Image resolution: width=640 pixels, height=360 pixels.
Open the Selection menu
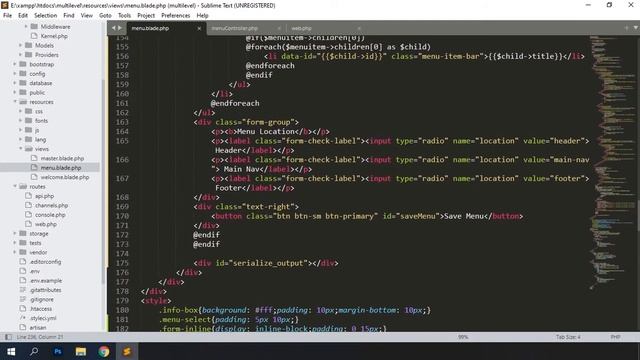pyautogui.click(x=45, y=16)
